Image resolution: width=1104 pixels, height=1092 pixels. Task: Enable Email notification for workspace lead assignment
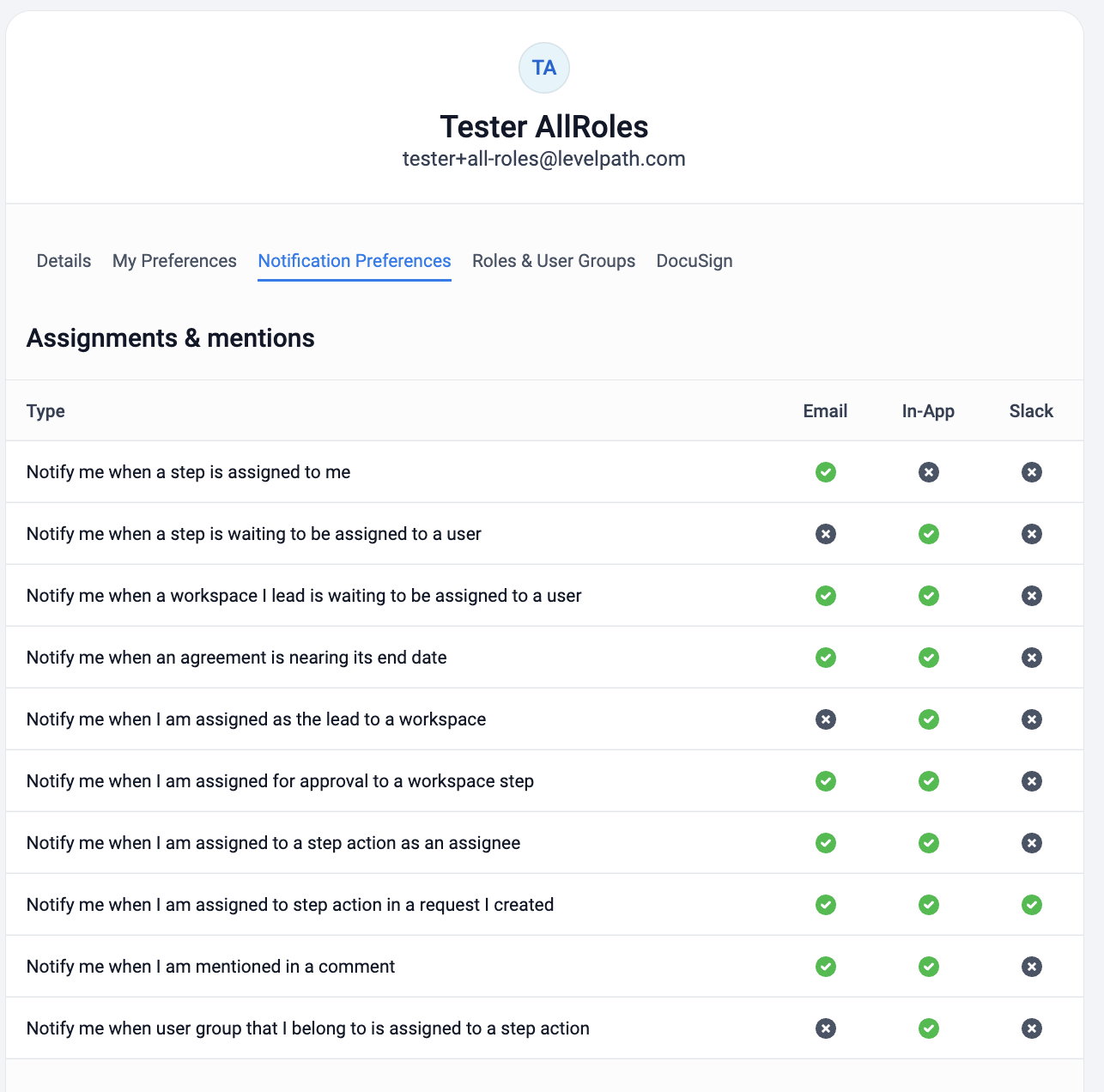click(825, 719)
